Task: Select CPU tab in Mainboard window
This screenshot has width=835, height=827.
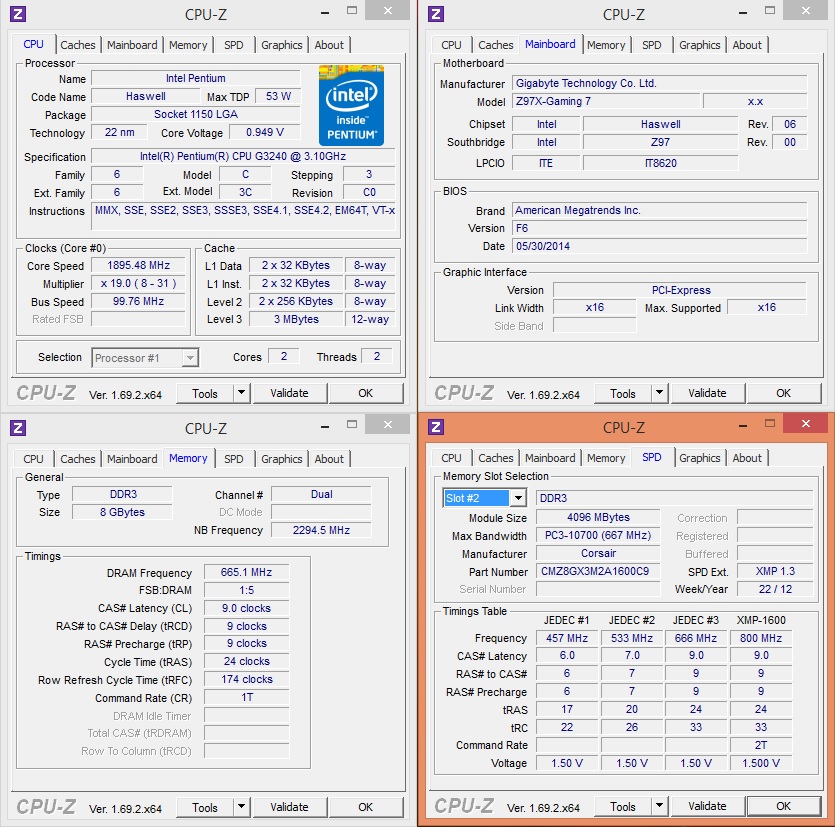Action: click(451, 45)
